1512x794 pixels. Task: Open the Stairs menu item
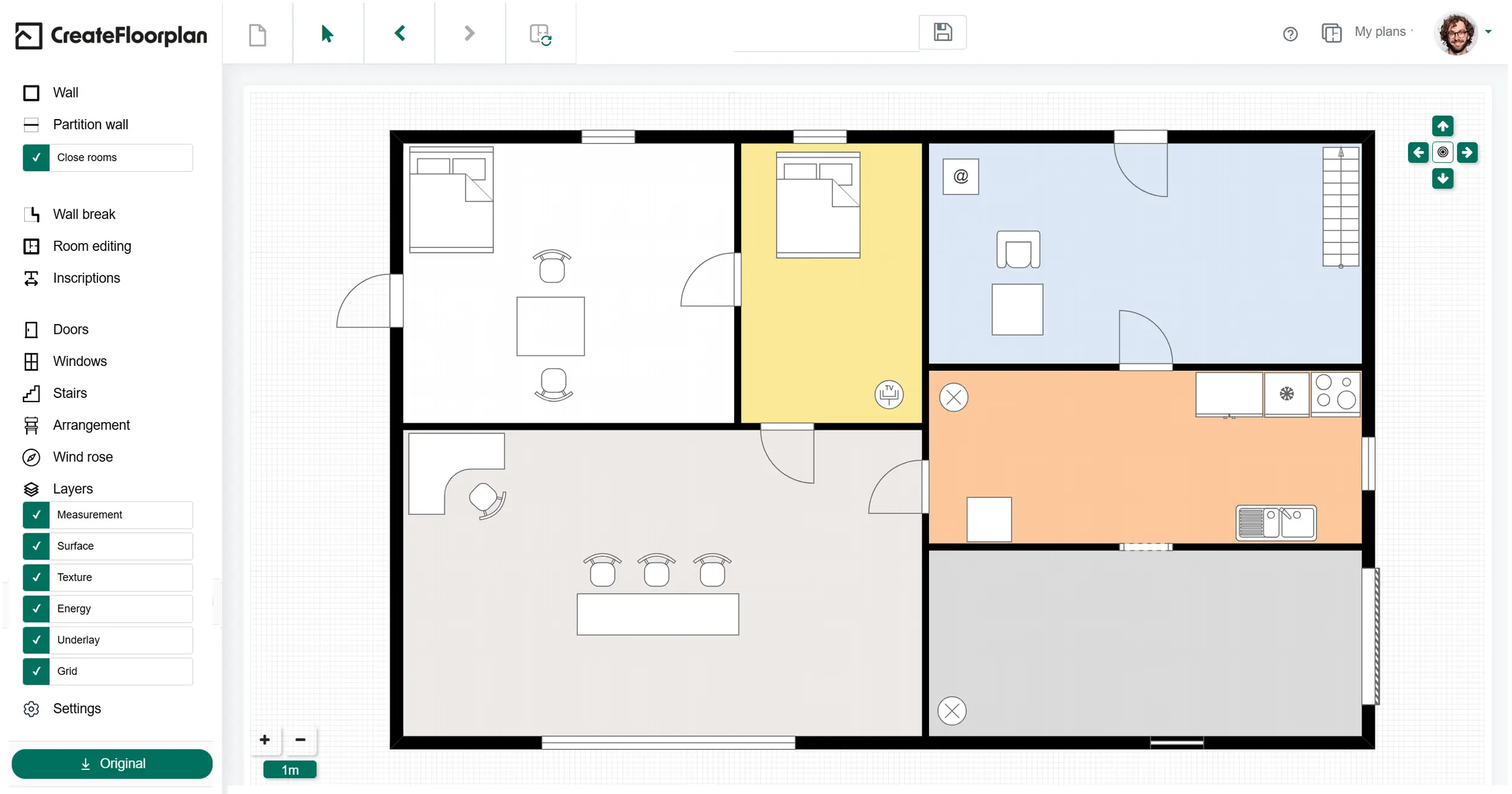tap(70, 393)
